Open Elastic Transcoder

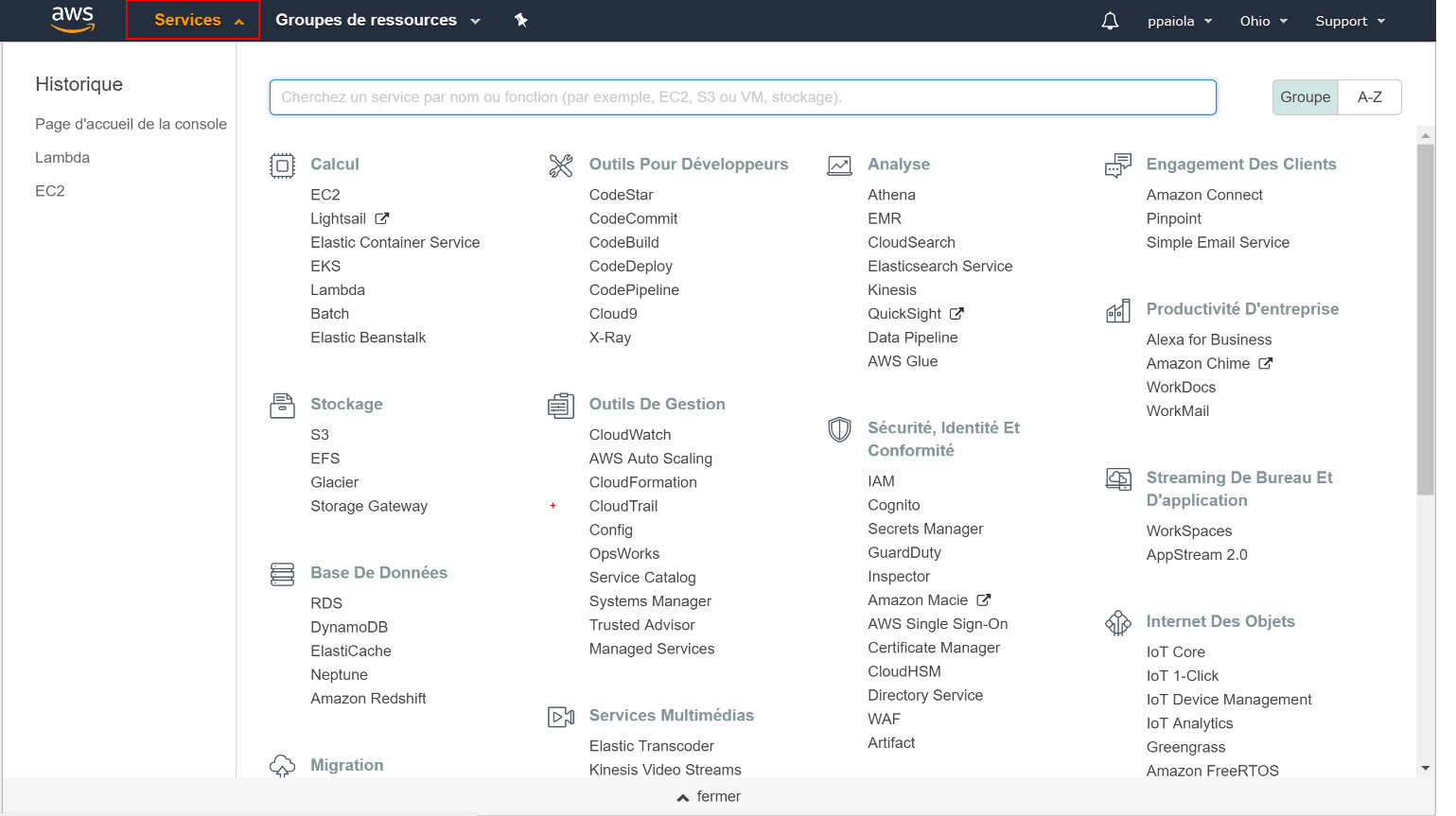click(651, 746)
